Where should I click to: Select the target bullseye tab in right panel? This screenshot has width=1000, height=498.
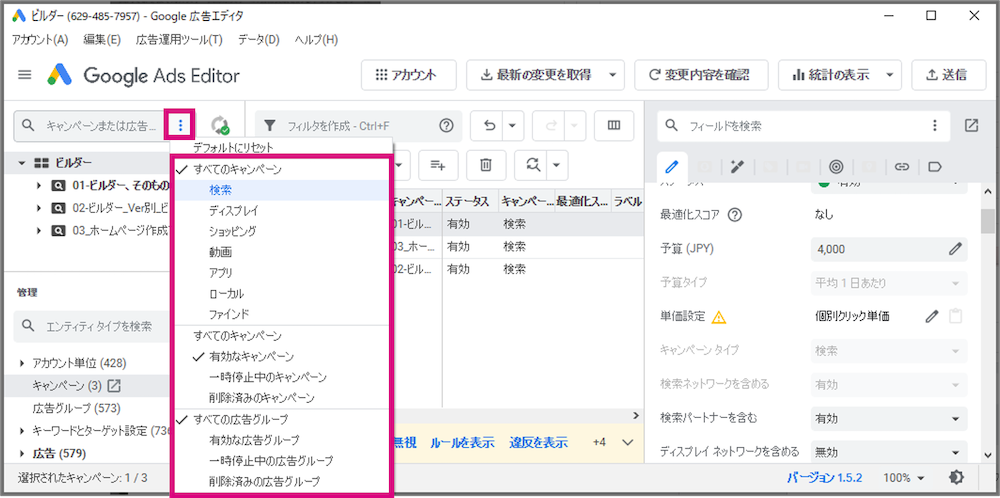click(x=836, y=167)
